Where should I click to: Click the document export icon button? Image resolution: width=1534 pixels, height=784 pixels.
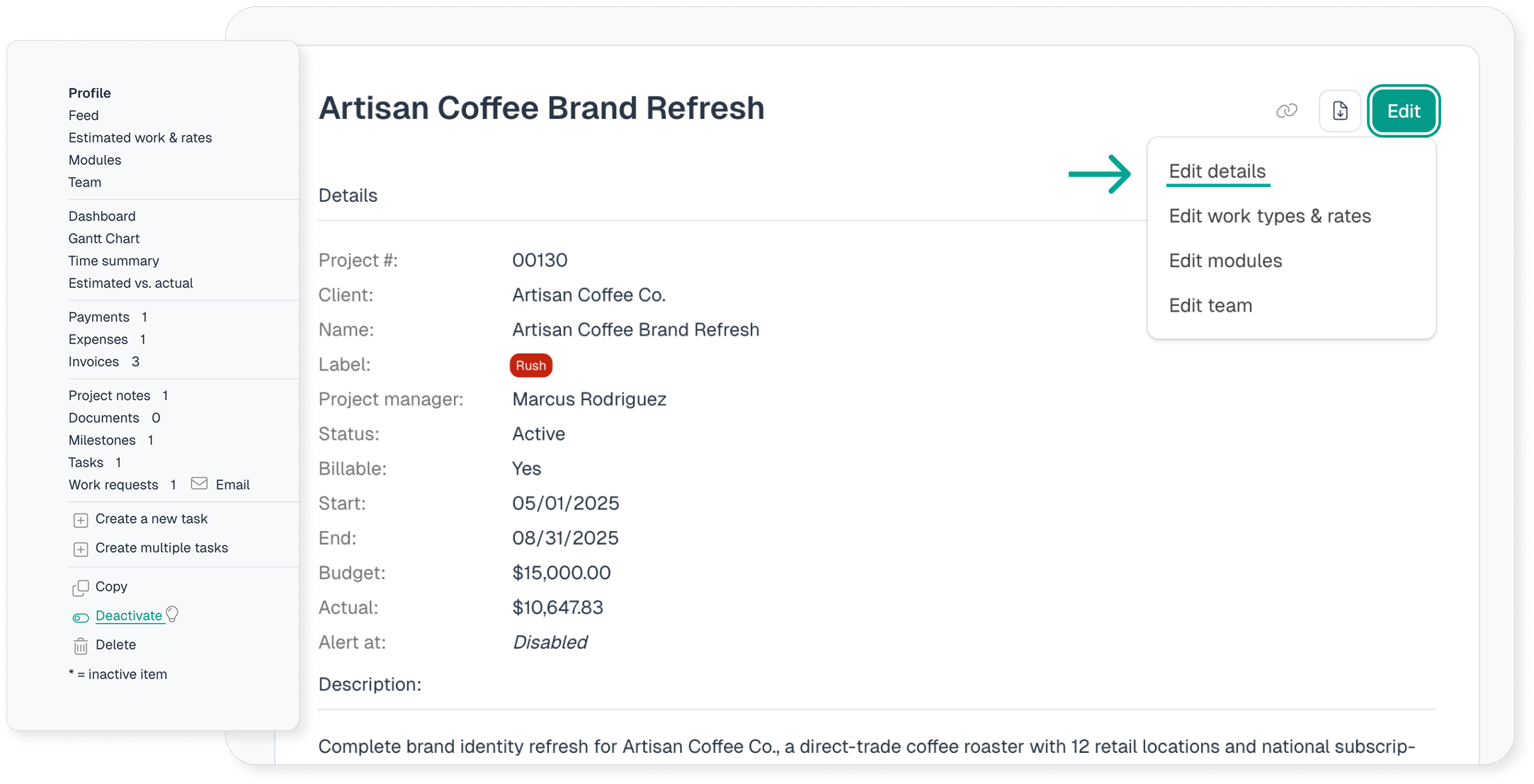[1340, 111]
